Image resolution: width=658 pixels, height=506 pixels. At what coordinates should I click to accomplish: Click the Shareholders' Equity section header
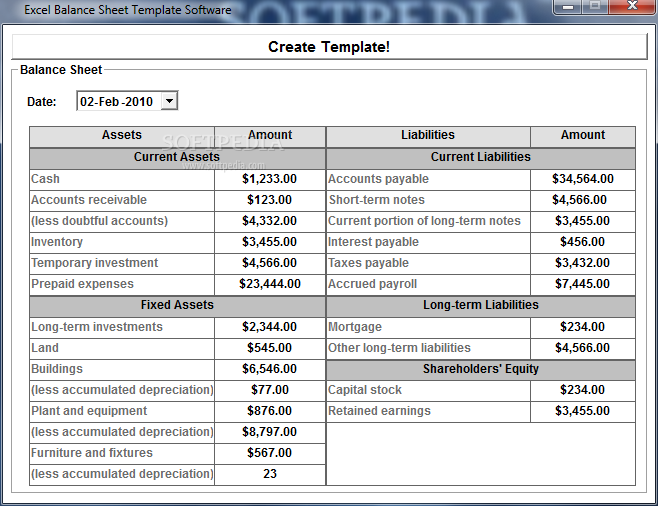pos(481,370)
